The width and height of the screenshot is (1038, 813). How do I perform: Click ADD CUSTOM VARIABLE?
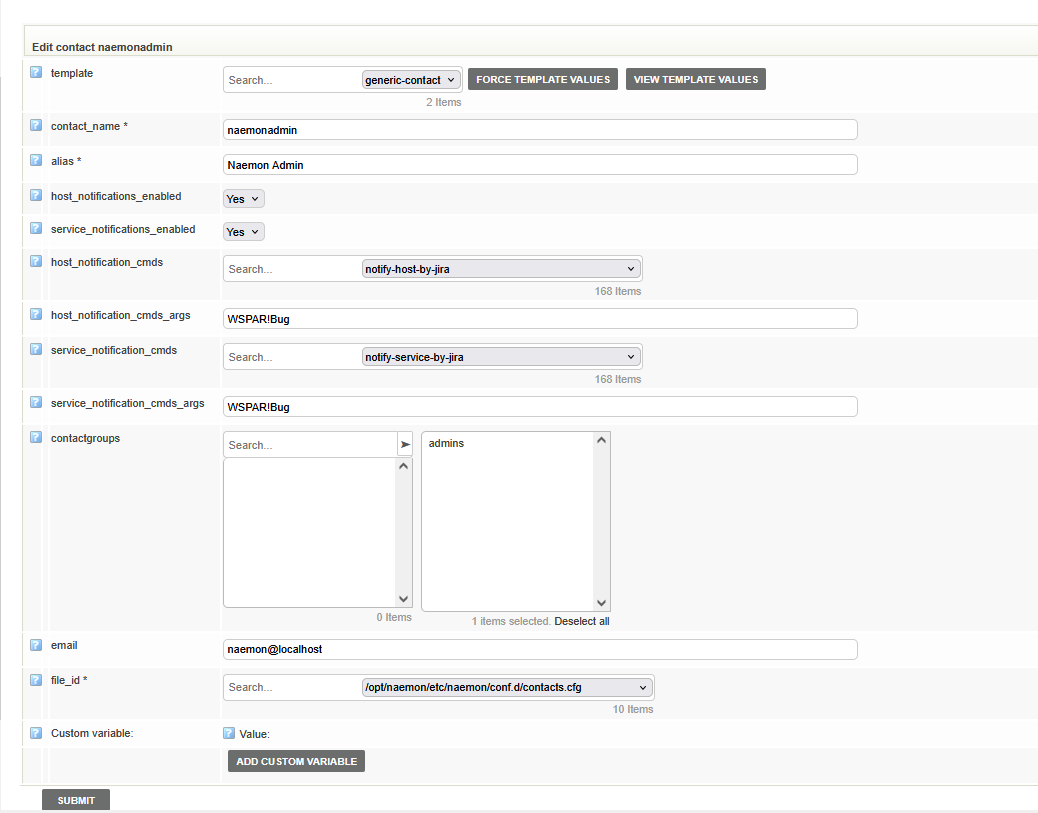pos(296,761)
